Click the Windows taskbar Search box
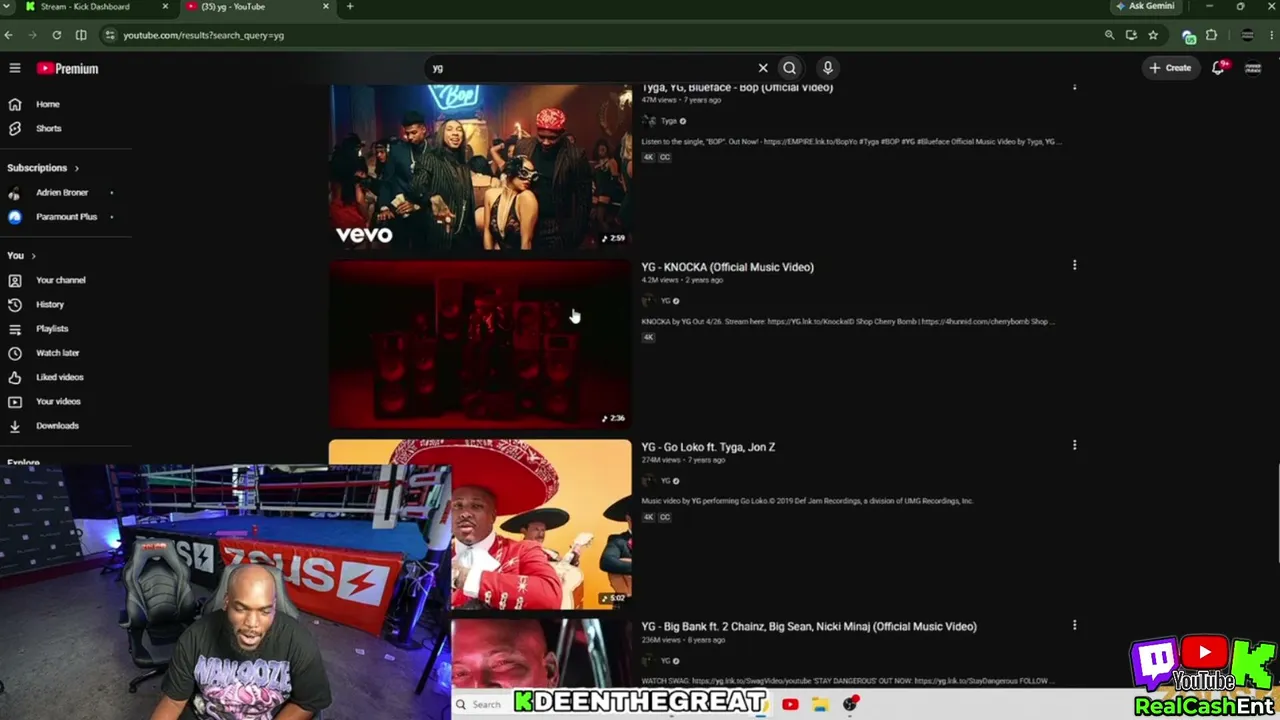 pos(481,704)
